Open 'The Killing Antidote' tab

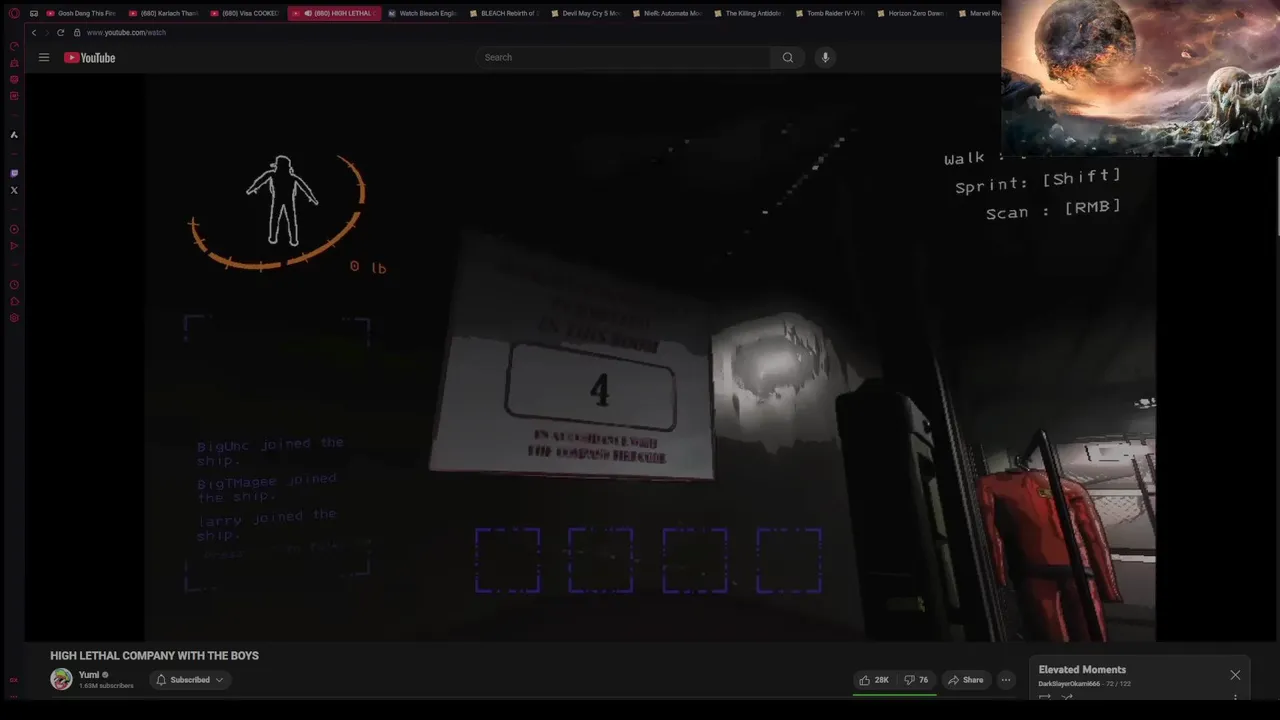click(x=749, y=13)
